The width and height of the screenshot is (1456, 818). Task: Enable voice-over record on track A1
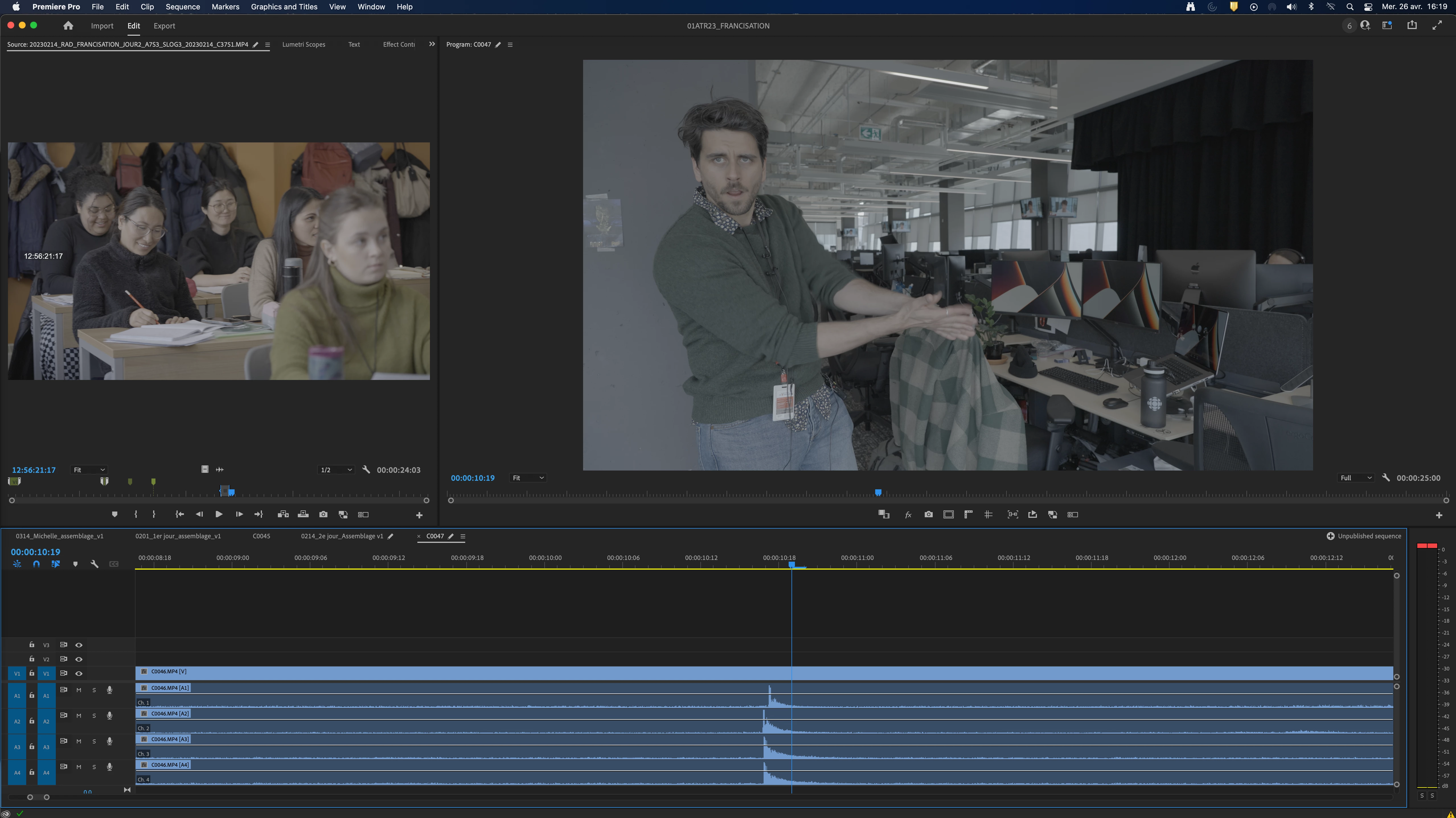pyautogui.click(x=110, y=690)
